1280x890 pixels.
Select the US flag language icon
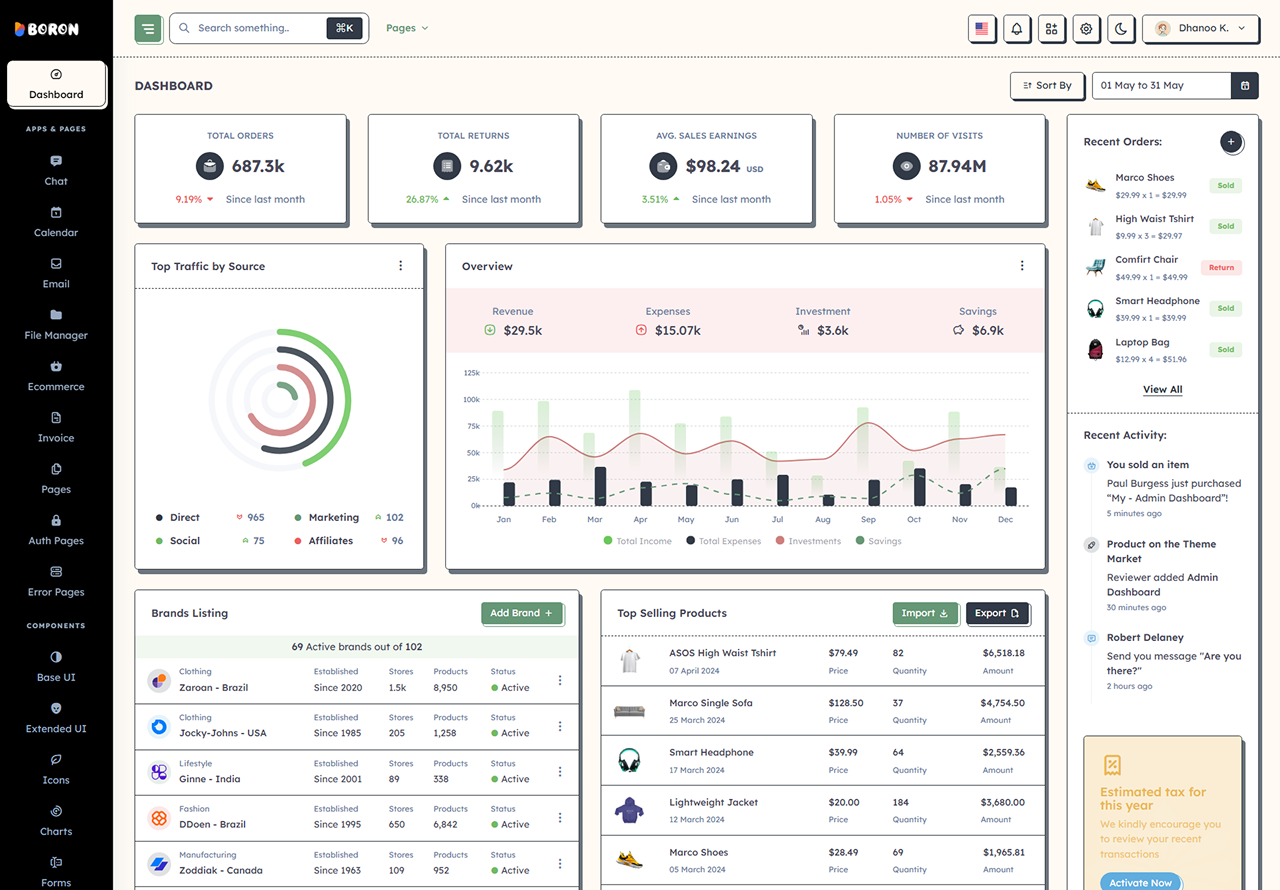pyautogui.click(x=981, y=29)
